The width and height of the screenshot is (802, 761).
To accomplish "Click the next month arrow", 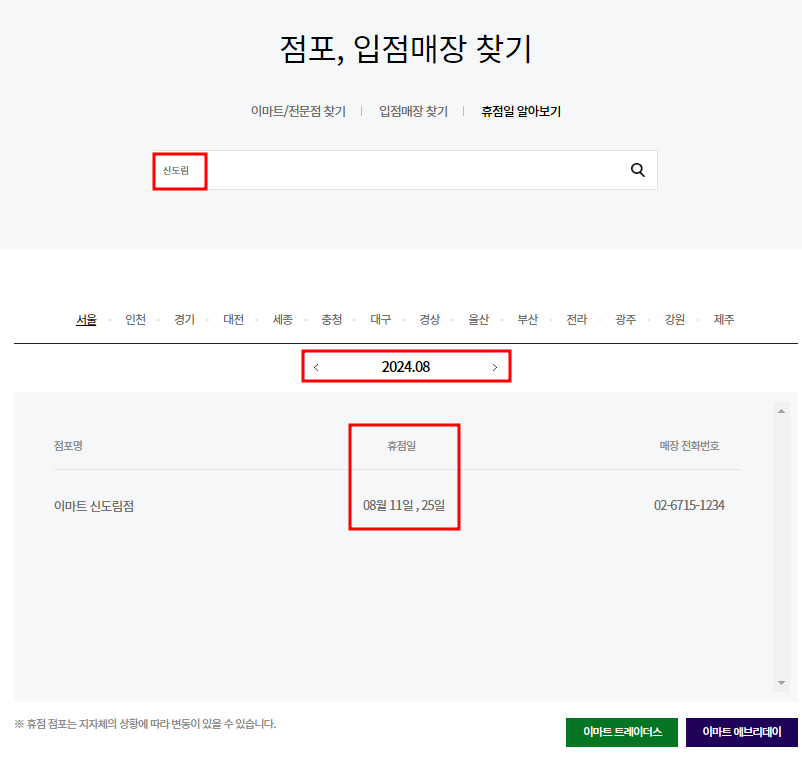I will coord(495,366).
